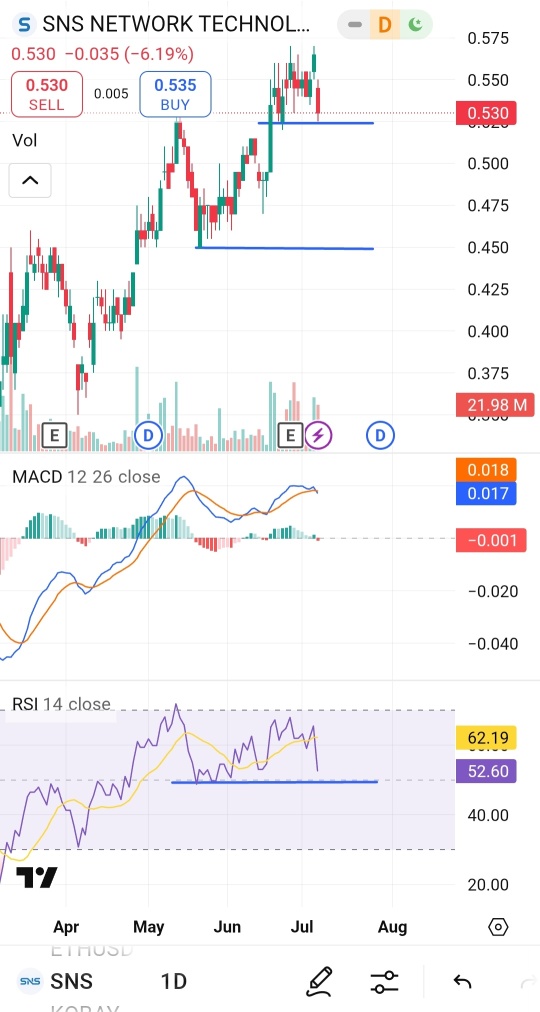Open the SNS NETWORK TECHNOL... symbol title
The height and width of the screenshot is (1012, 540).
(176, 25)
